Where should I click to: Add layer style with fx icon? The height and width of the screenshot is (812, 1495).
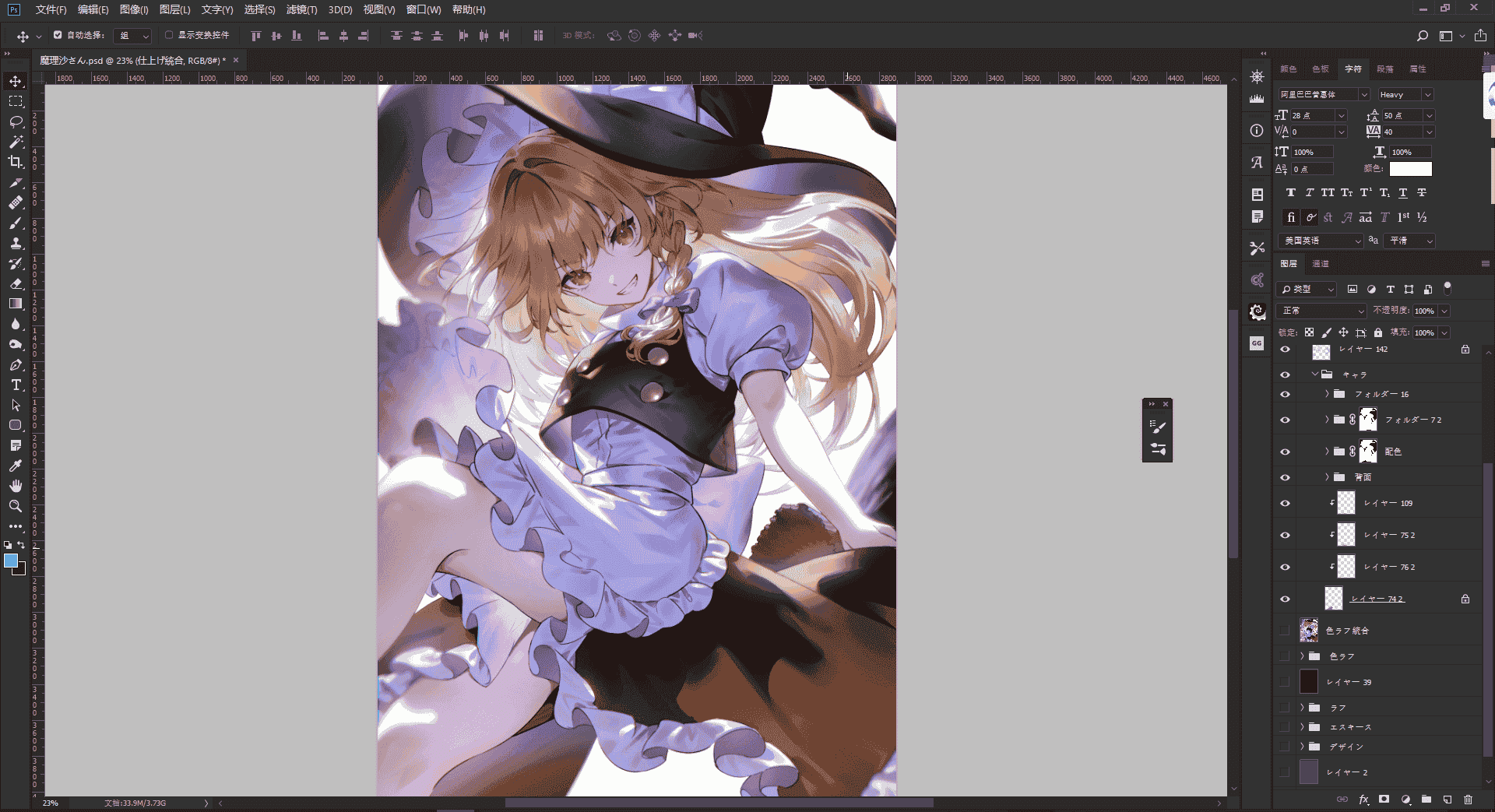coord(1363,800)
